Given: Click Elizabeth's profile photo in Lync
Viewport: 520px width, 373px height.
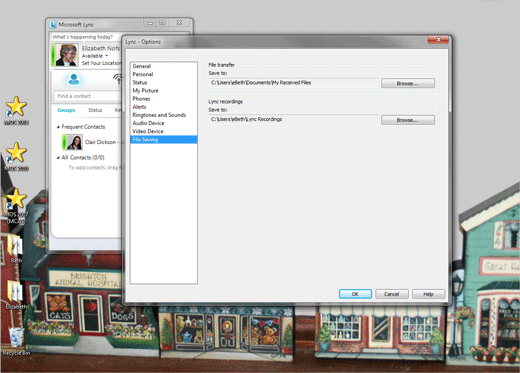Looking at the screenshot, I should 67,55.
